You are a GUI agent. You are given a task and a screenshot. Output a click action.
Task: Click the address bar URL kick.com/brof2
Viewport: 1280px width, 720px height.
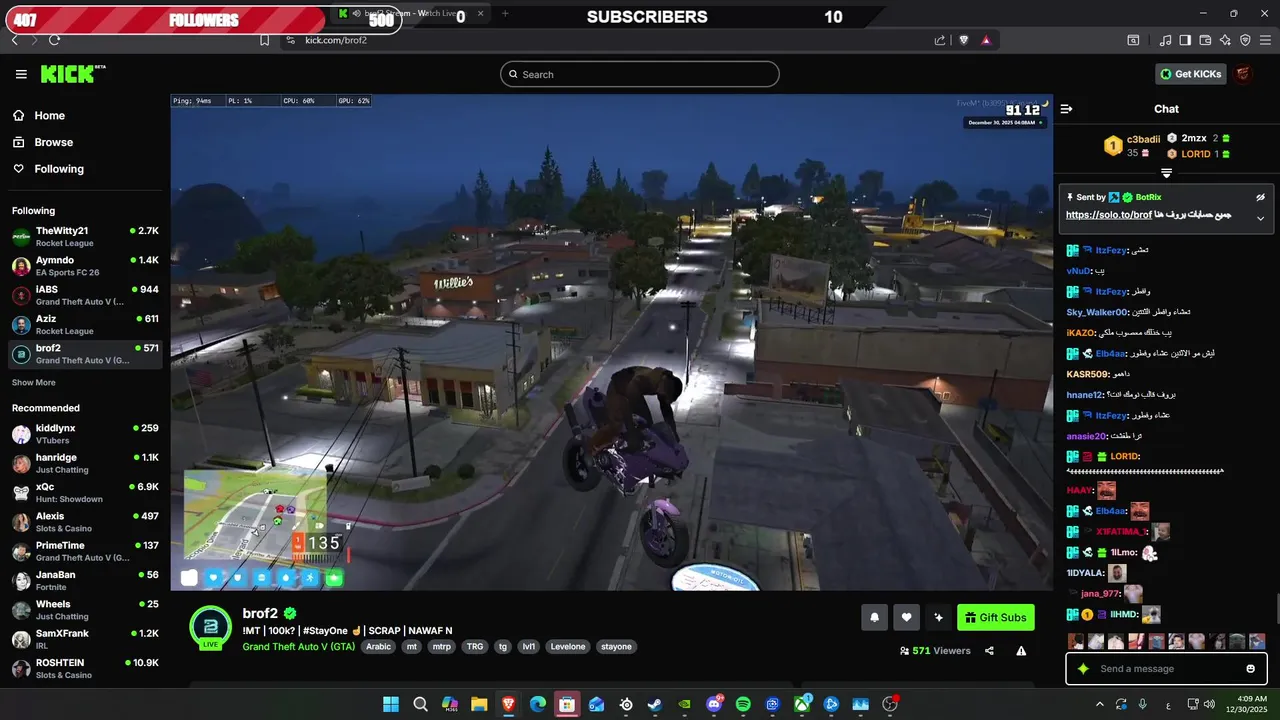click(x=336, y=40)
